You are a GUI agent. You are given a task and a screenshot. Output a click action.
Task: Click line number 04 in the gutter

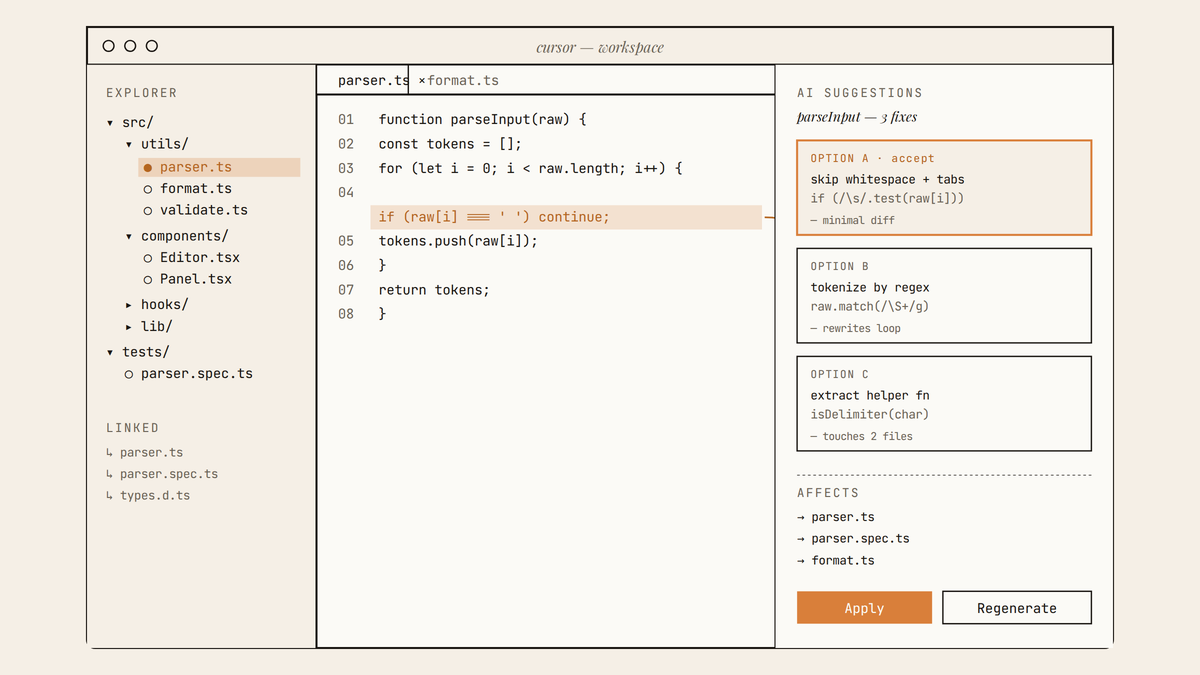coord(346,192)
